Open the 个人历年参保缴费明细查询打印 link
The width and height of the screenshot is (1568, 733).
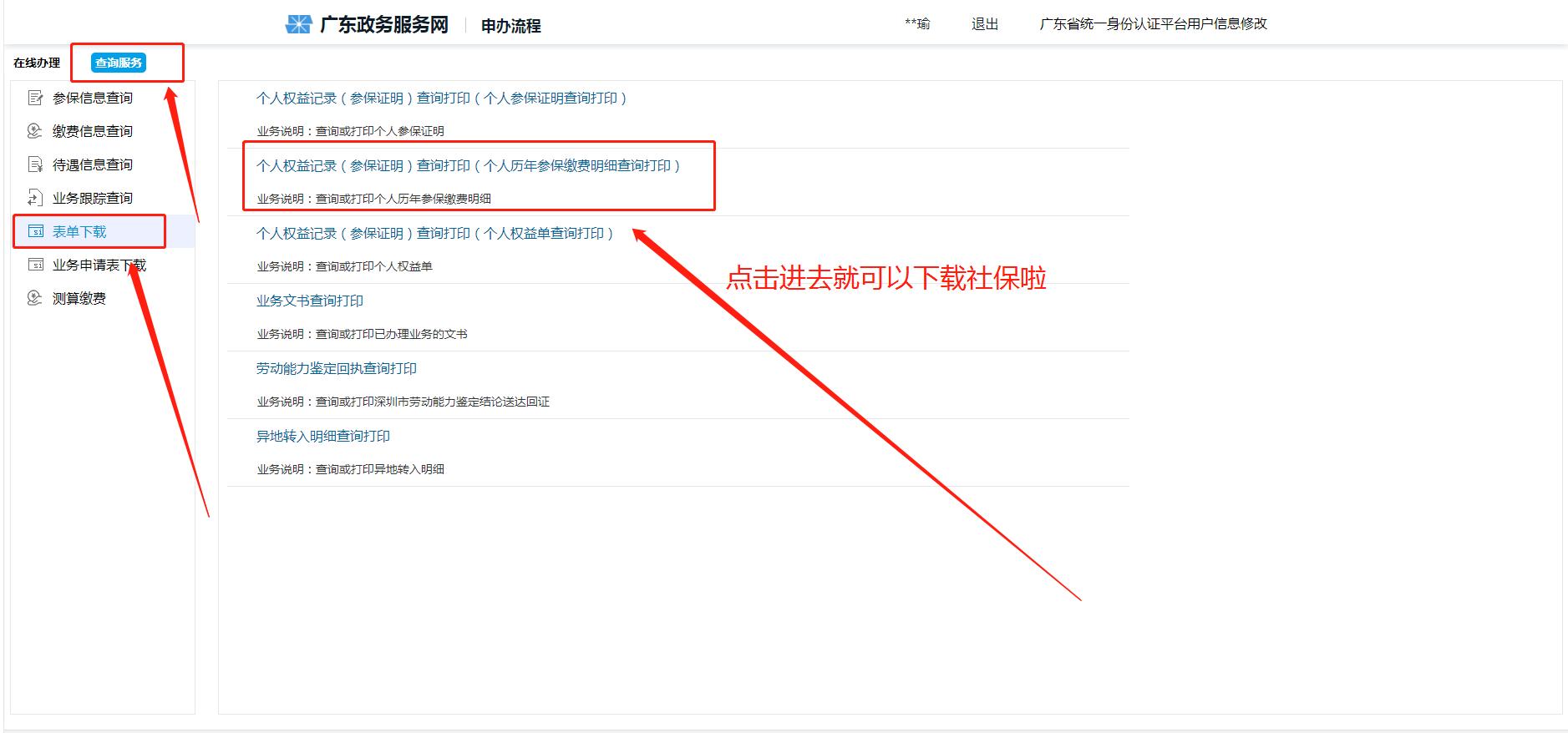[468, 166]
